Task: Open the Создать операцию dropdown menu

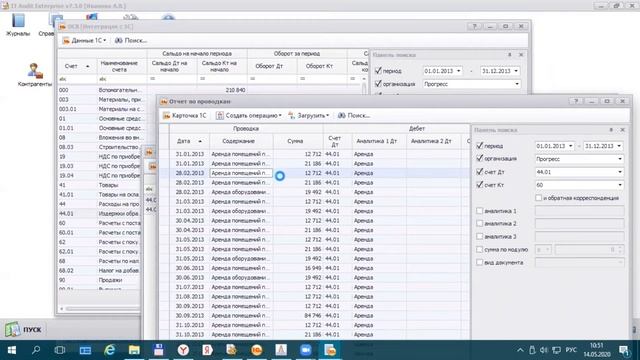Action: pyautogui.click(x=249, y=116)
